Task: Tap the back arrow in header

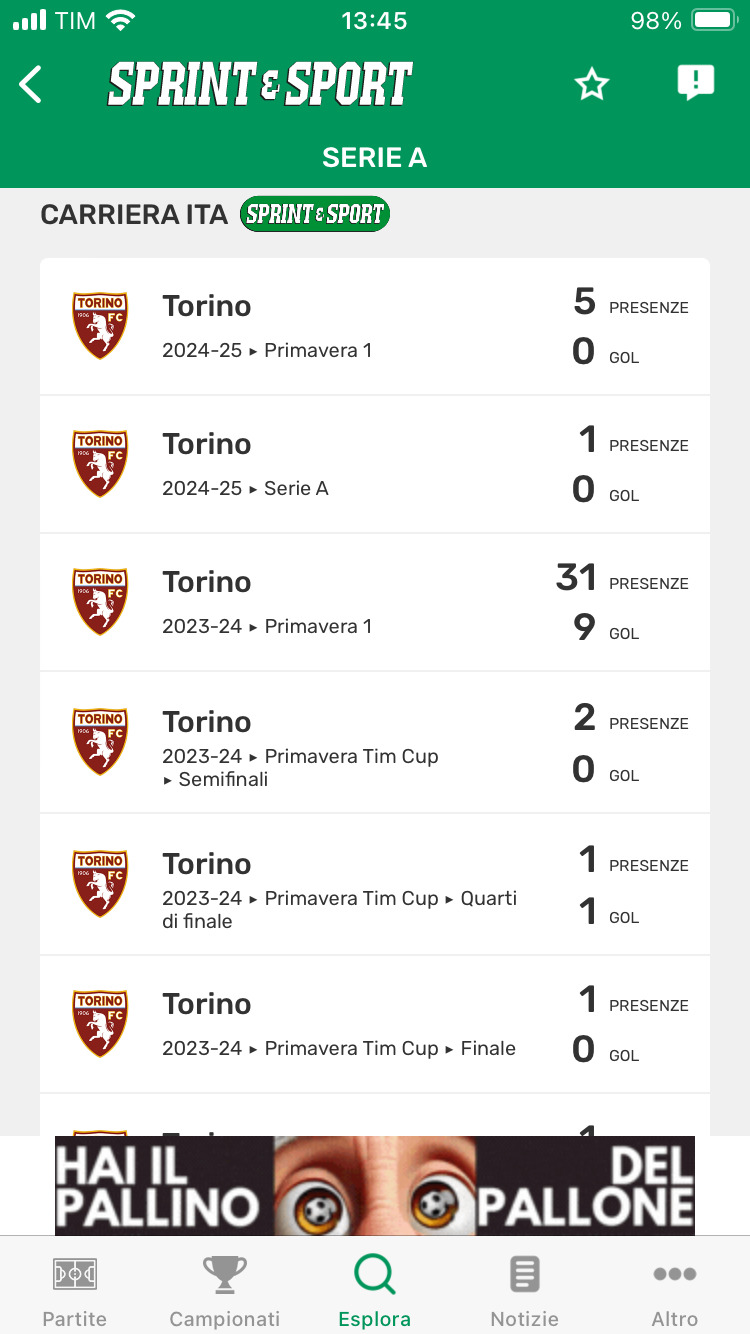Action: point(31,85)
